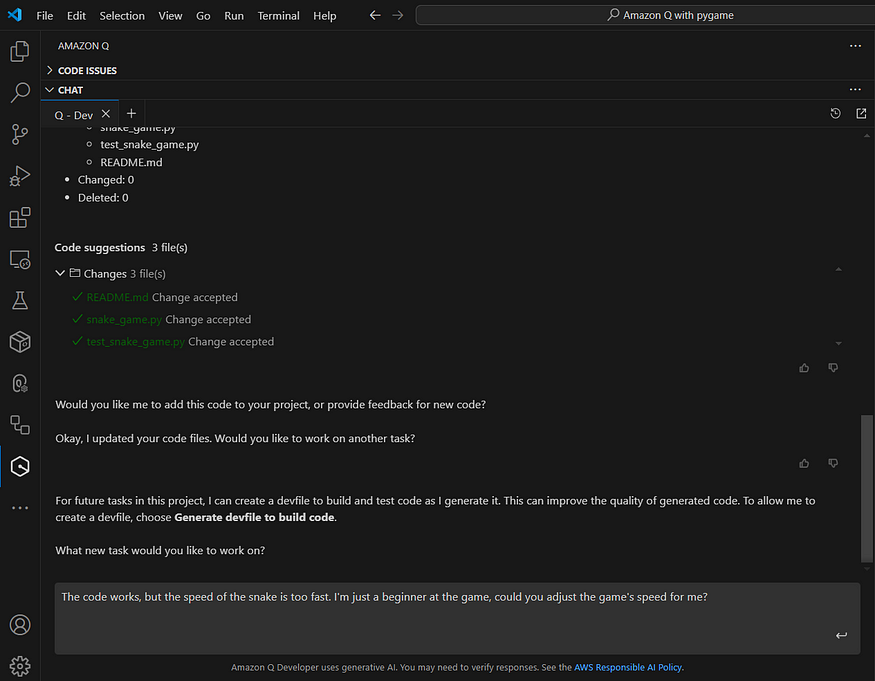Image resolution: width=875 pixels, height=681 pixels.
Task: Collapse the CHAT section
Action: 64,90
